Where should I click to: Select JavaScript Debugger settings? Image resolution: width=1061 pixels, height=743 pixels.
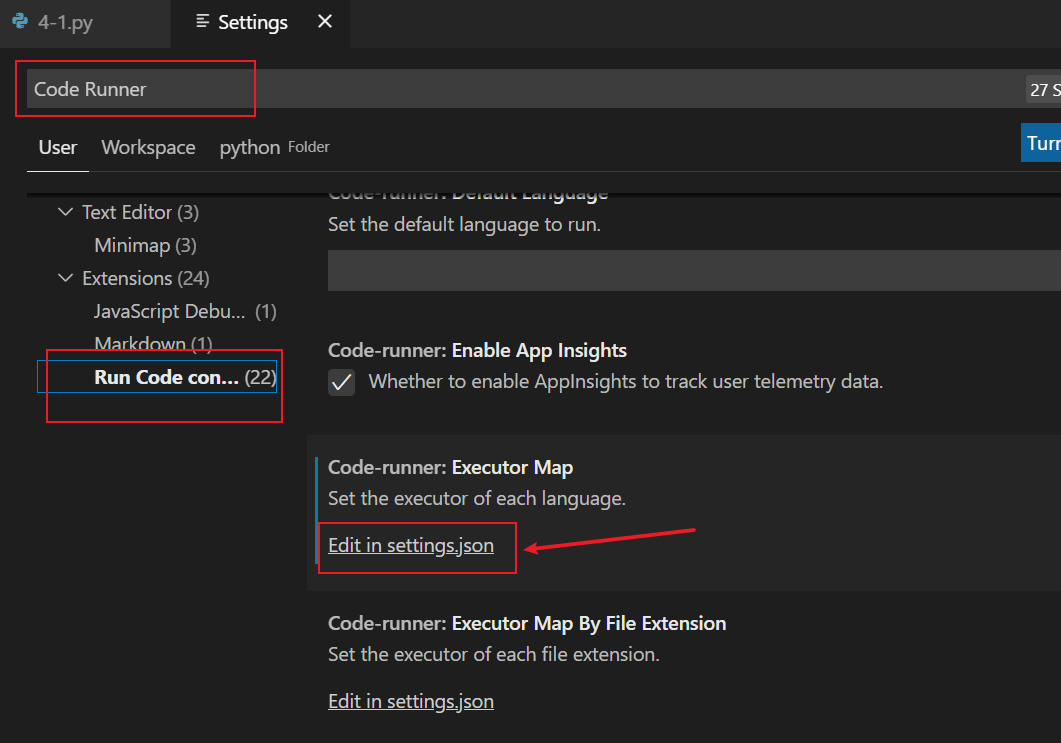[168, 311]
